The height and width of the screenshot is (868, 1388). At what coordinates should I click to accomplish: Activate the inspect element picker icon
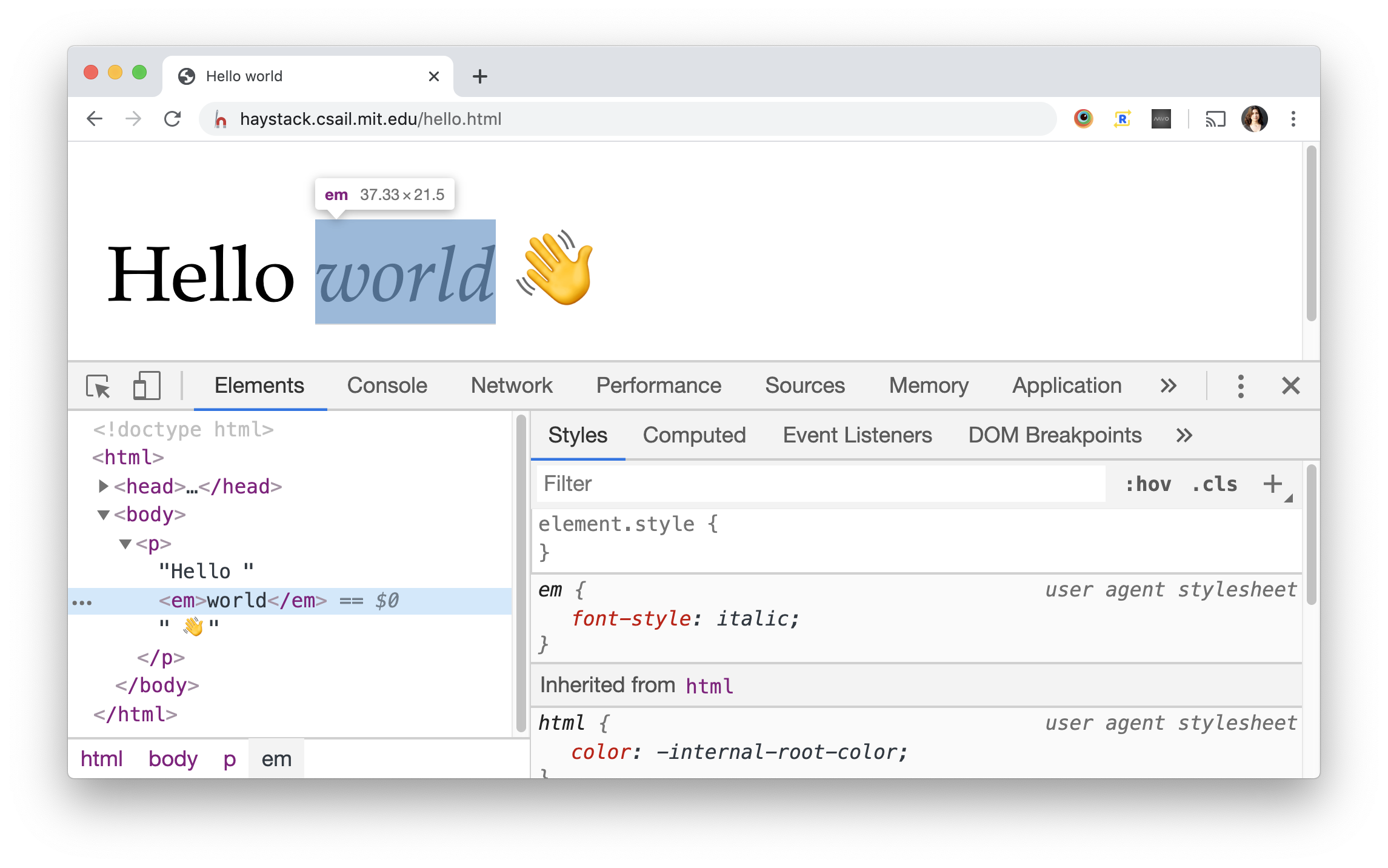tap(98, 386)
